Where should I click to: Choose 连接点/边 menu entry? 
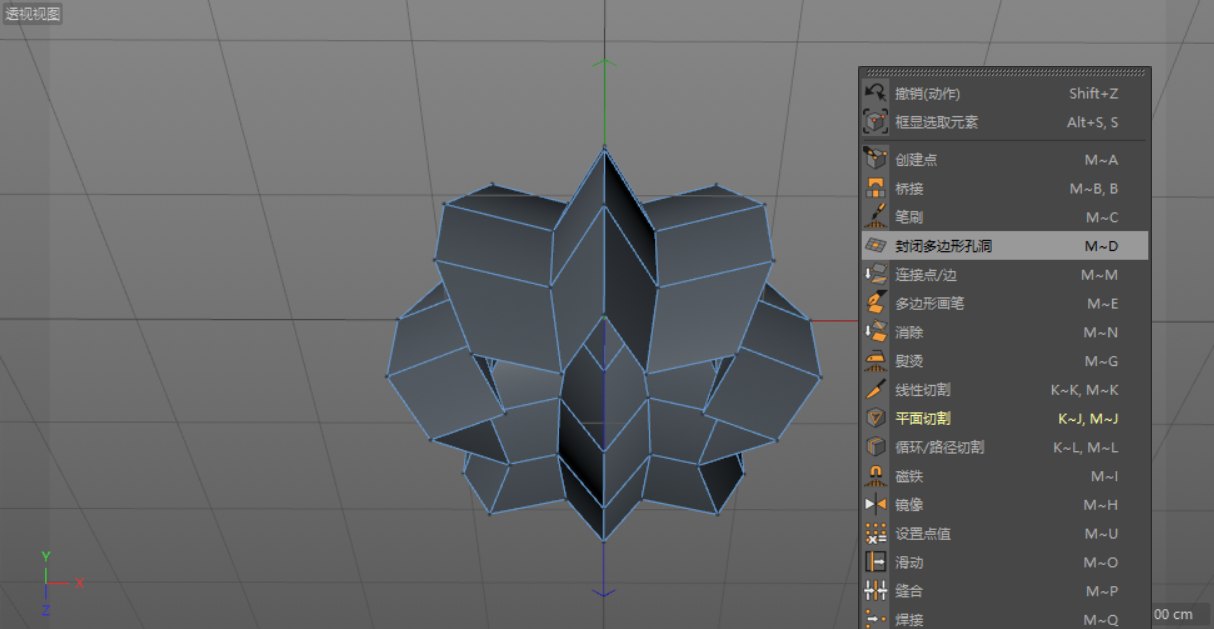click(936, 274)
